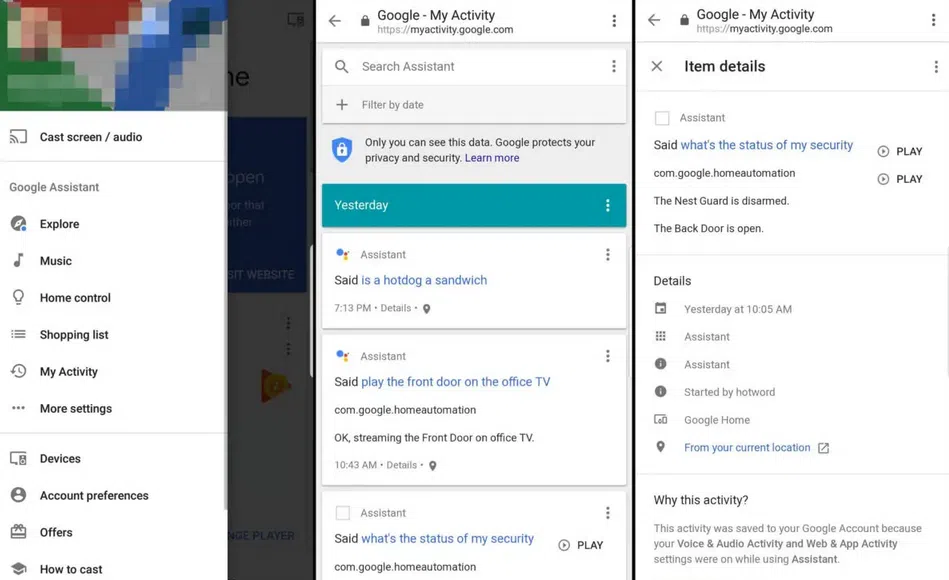This screenshot has height=580, width=949.
Task: Click the Offers gift icon
Action: pyautogui.click(x=19, y=532)
